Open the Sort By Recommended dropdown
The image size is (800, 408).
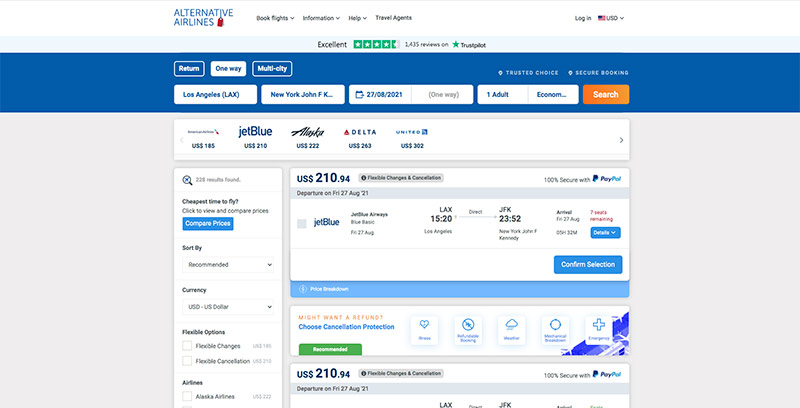pos(228,265)
